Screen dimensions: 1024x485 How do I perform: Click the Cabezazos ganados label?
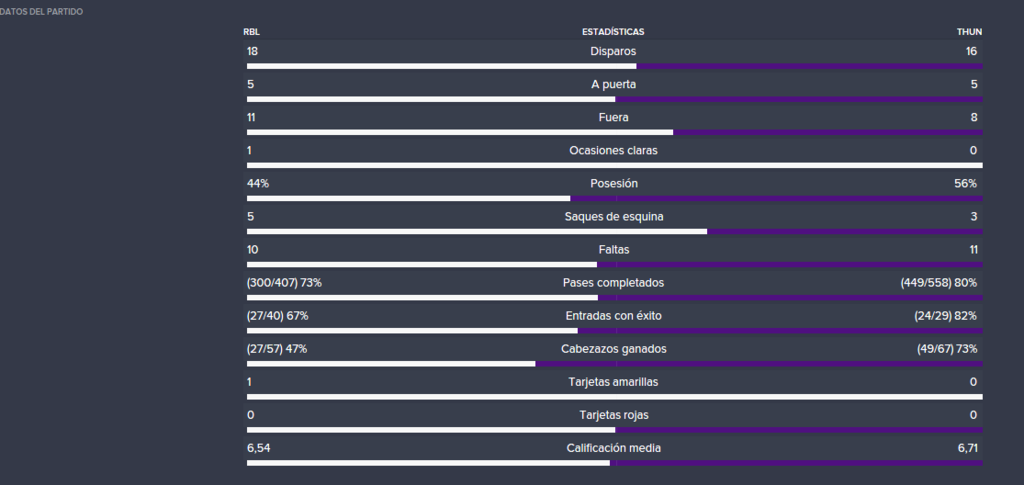(614, 349)
